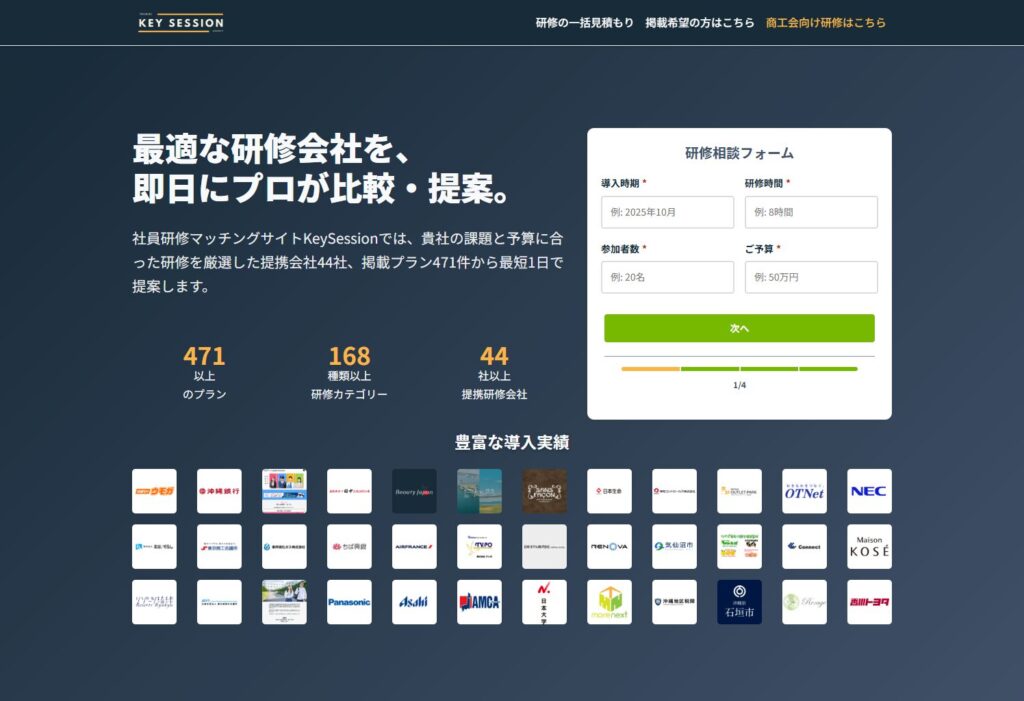This screenshot has height=701, width=1024.
Task: Open the Air France logo tile
Action: (414, 547)
